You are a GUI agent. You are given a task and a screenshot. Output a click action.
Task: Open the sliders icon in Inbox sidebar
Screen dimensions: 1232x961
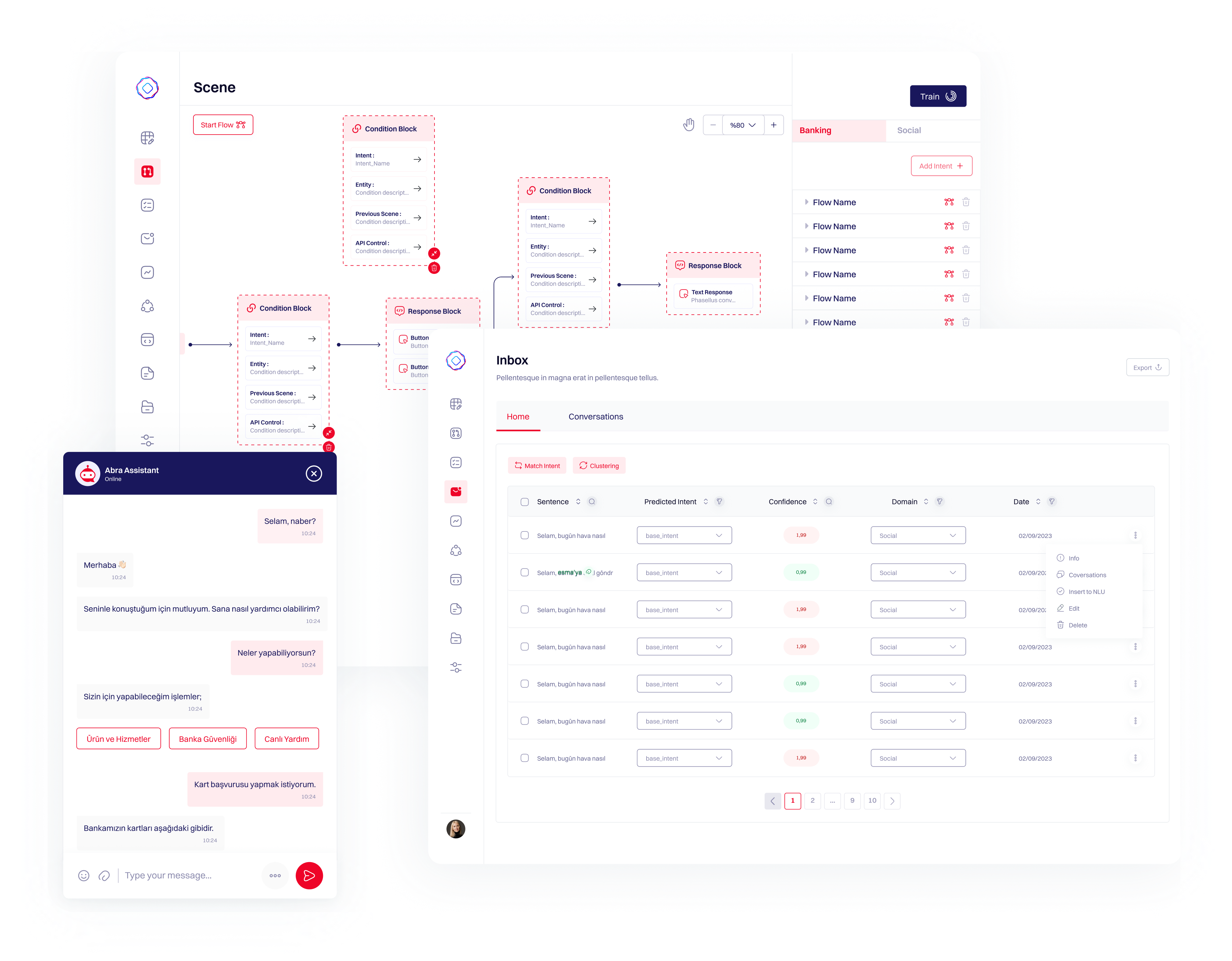[x=456, y=667]
